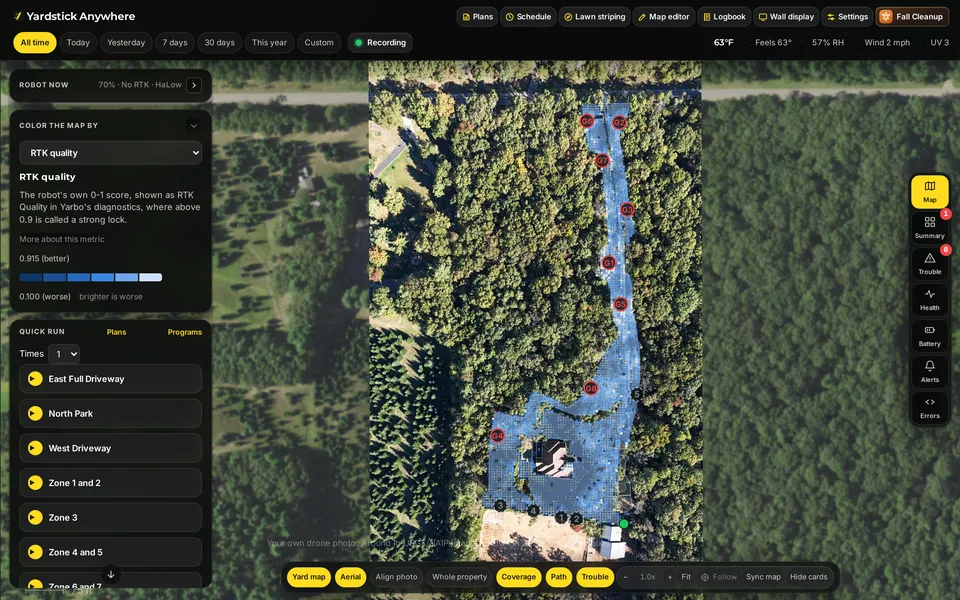
Task: Toggle the Path overlay
Action: [x=558, y=577]
